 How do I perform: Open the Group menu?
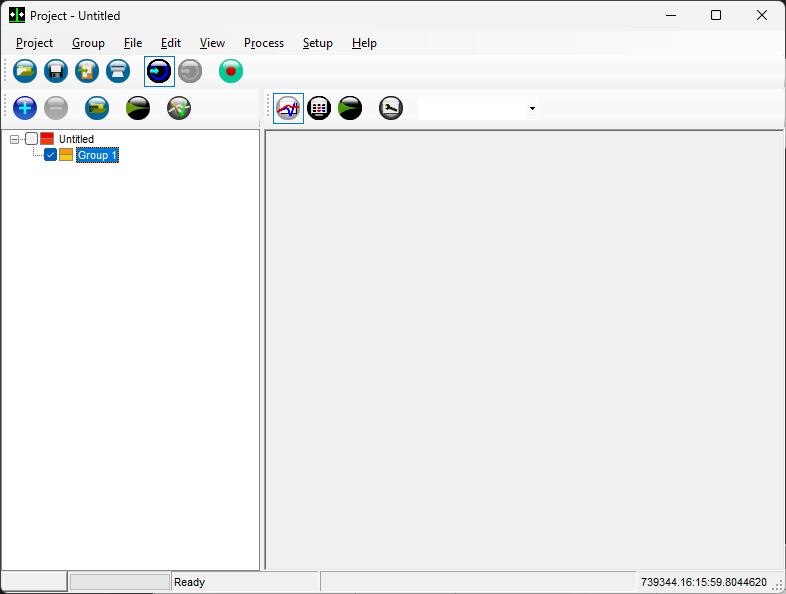pyautogui.click(x=88, y=43)
